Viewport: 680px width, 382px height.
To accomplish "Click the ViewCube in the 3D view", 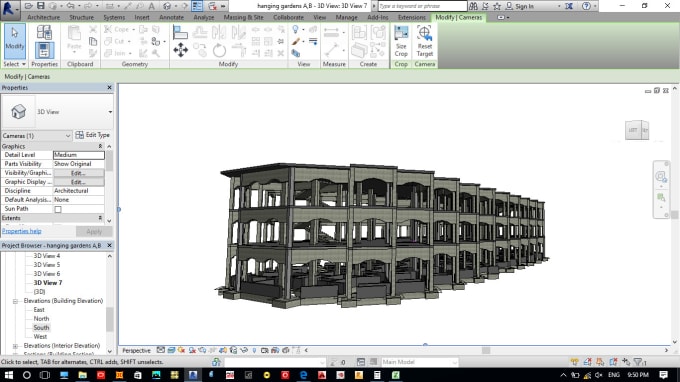I will click(637, 130).
